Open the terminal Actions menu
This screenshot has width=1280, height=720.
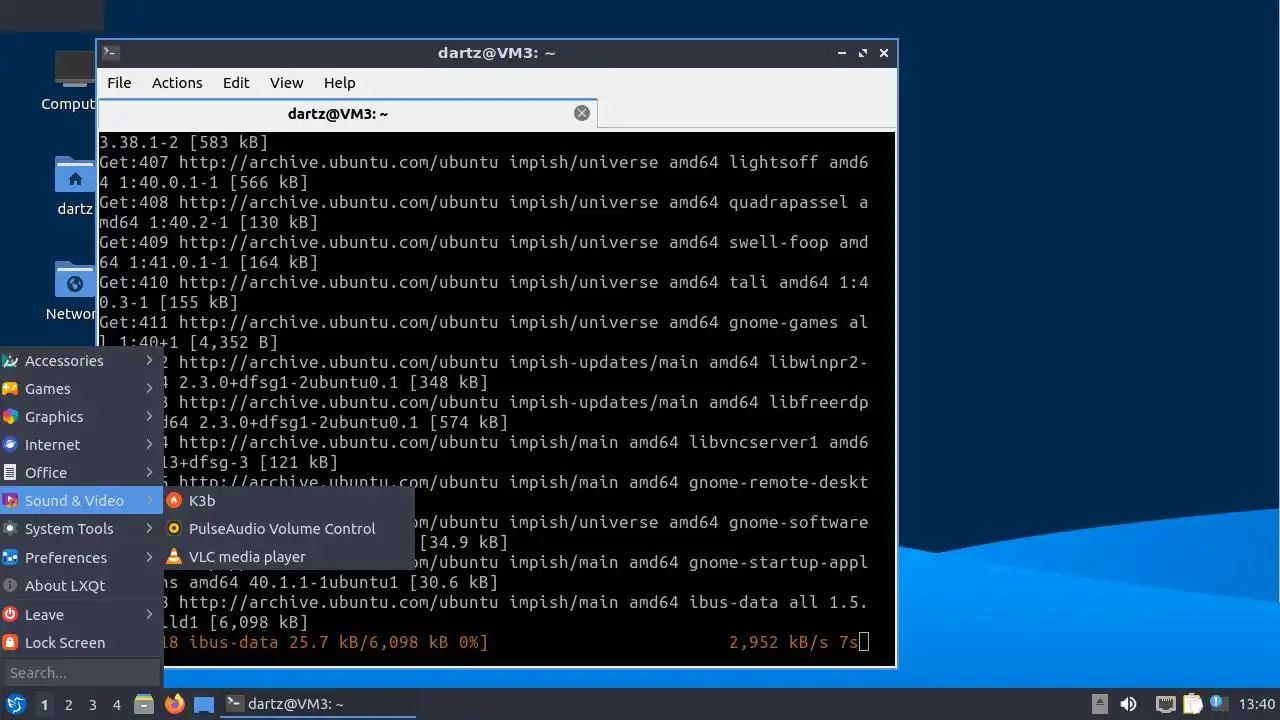[177, 83]
